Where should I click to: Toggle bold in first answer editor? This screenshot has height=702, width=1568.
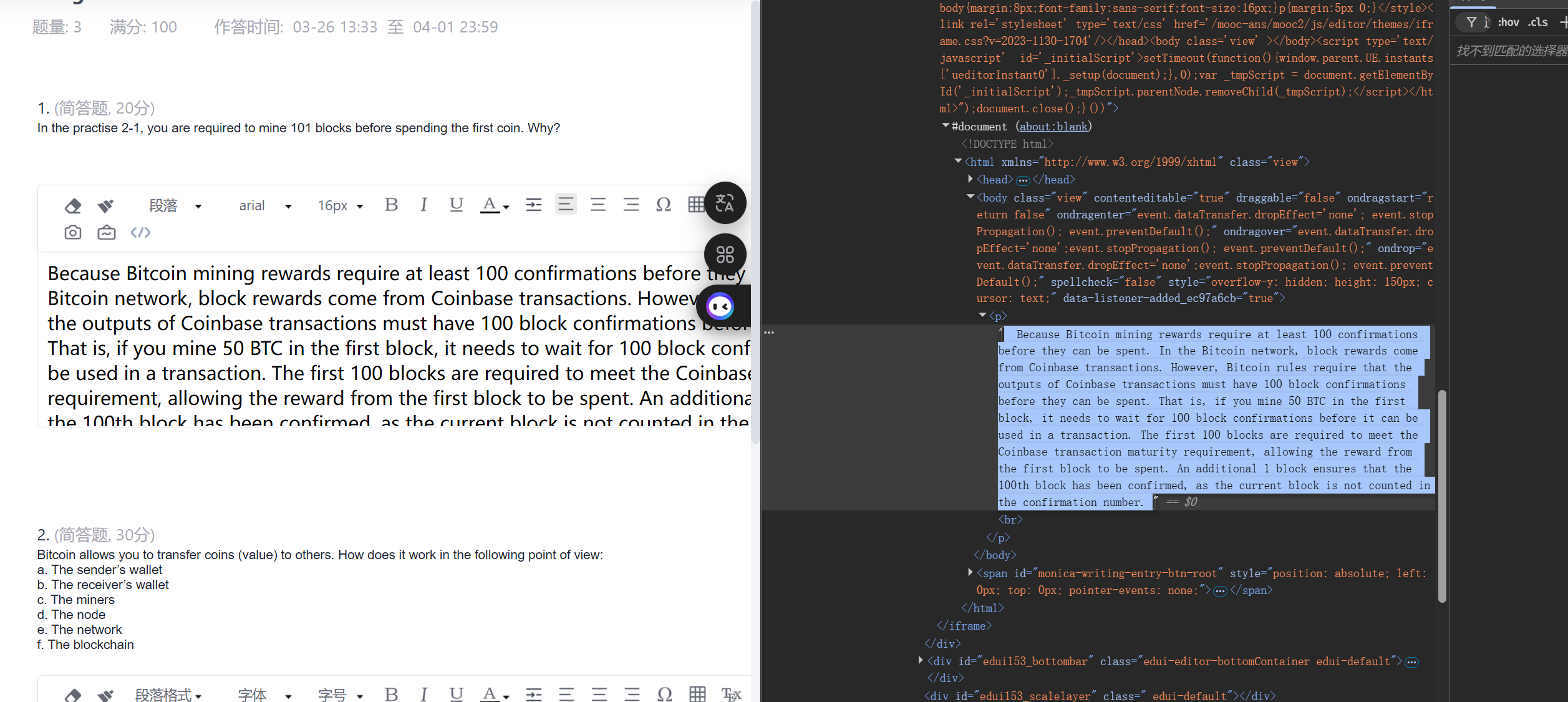[x=391, y=205]
